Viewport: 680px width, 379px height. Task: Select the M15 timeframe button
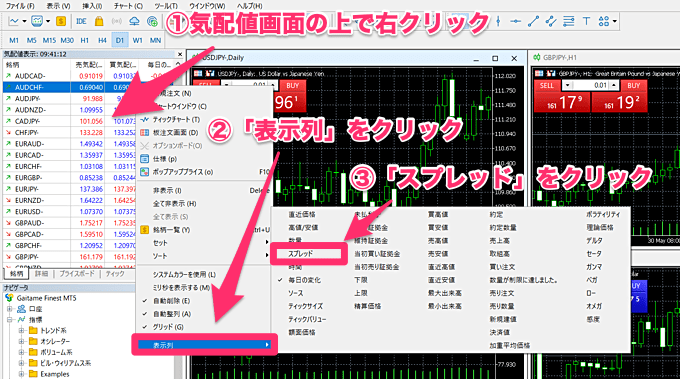click(x=49, y=40)
